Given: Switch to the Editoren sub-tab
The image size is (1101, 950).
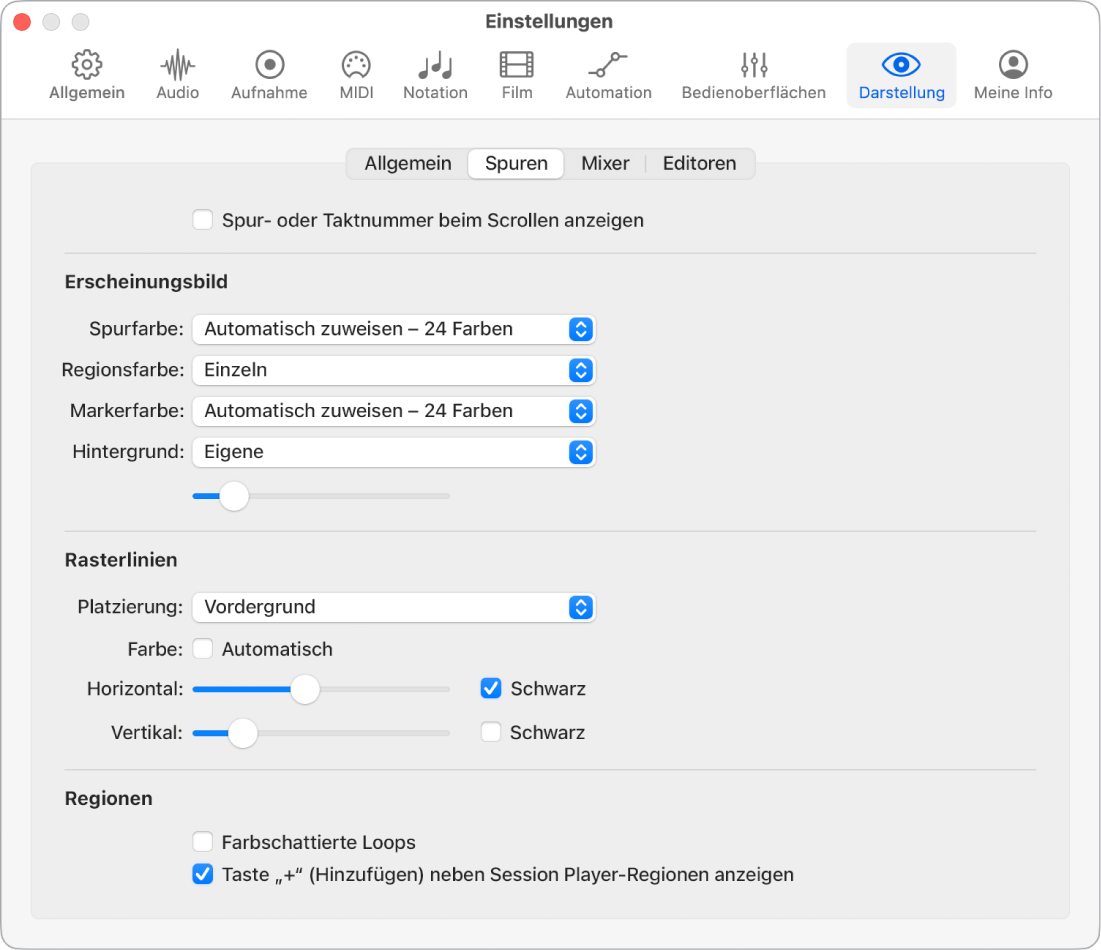Looking at the screenshot, I should pos(699,164).
